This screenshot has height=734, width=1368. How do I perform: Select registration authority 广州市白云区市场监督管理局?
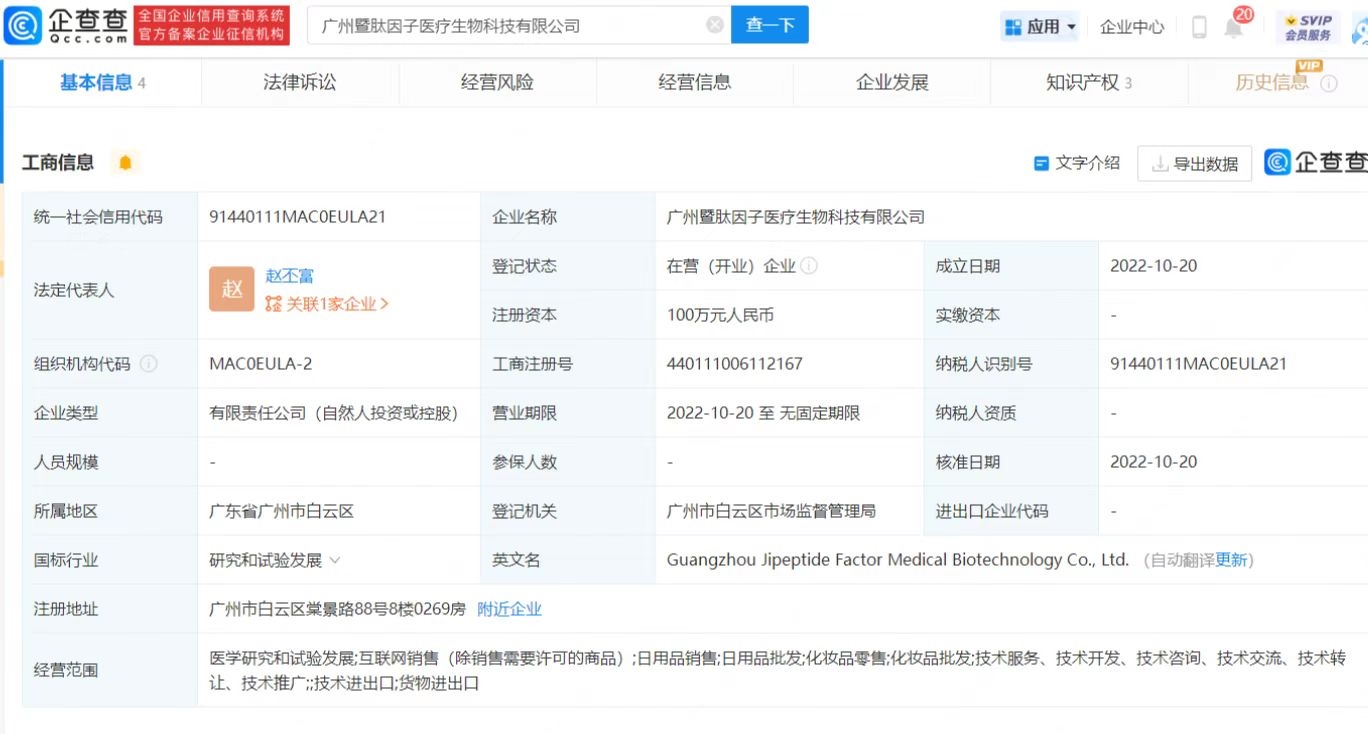point(771,511)
